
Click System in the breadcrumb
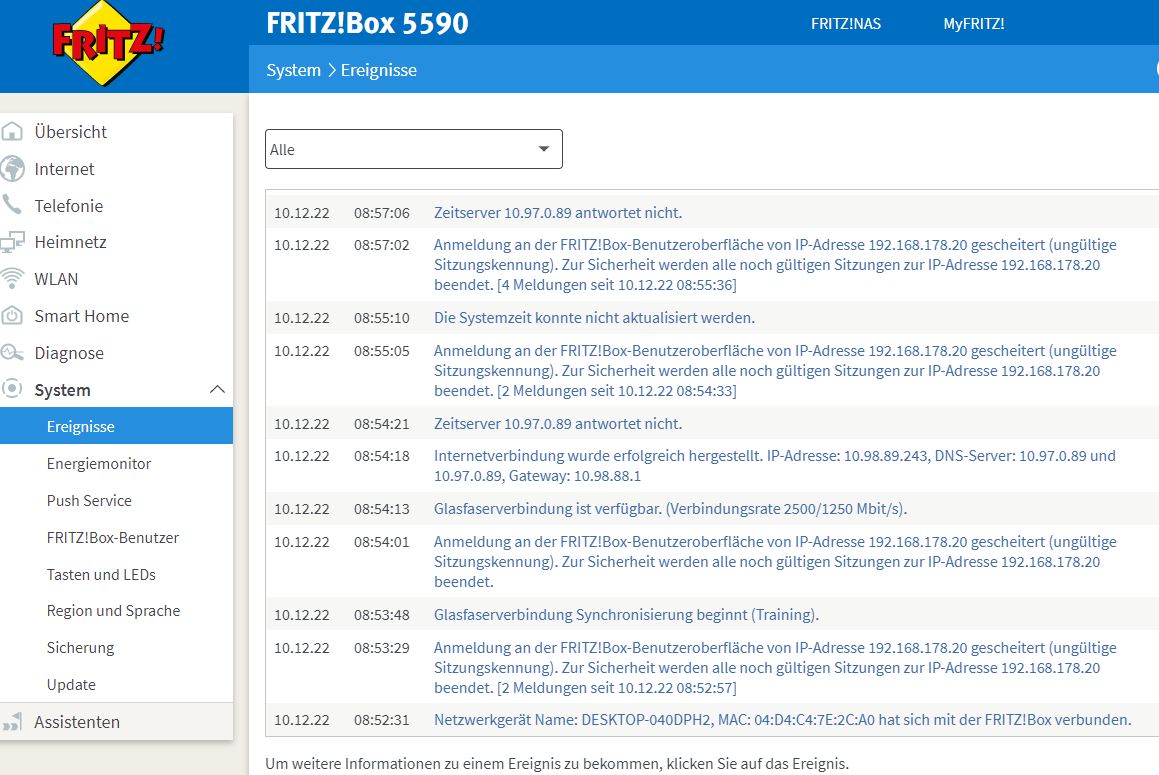click(293, 70)
